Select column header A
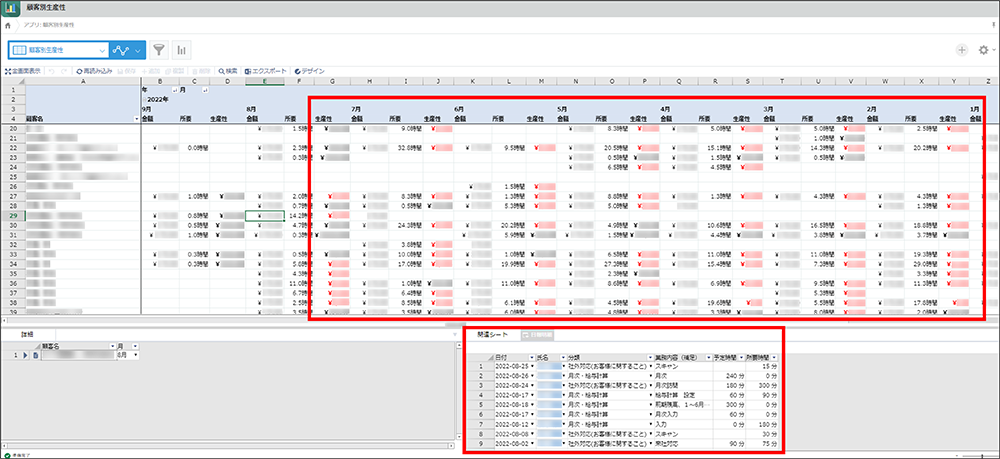 click(x=83, y=81)
